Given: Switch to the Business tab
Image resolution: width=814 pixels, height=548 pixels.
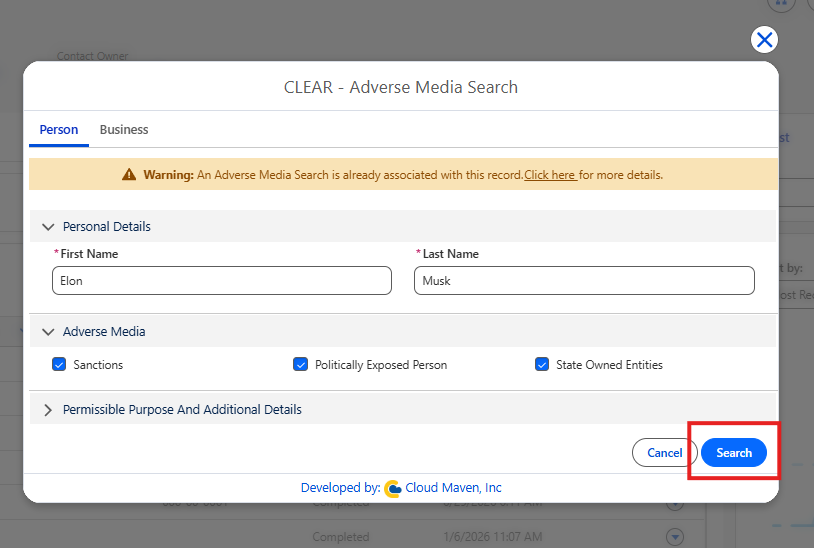Looking at the screenshot, I should (x=124, y=130).
